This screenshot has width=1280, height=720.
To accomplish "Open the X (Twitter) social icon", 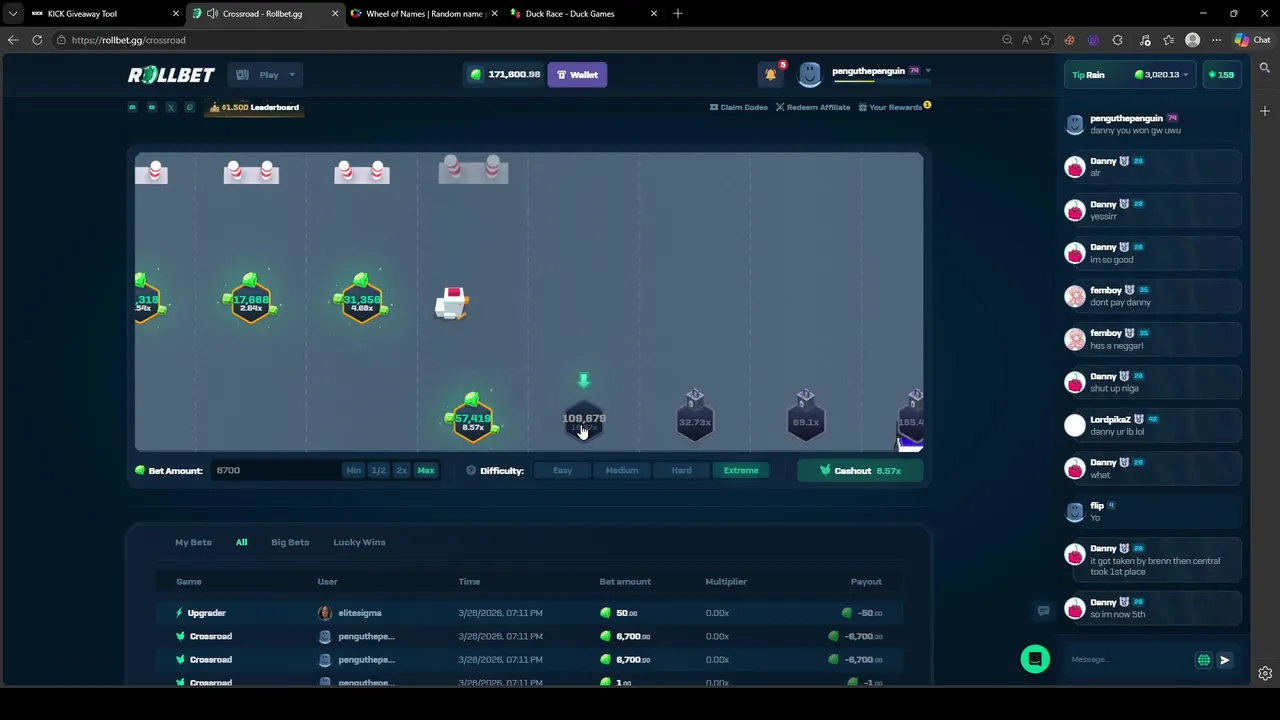I will pos(171,107).
